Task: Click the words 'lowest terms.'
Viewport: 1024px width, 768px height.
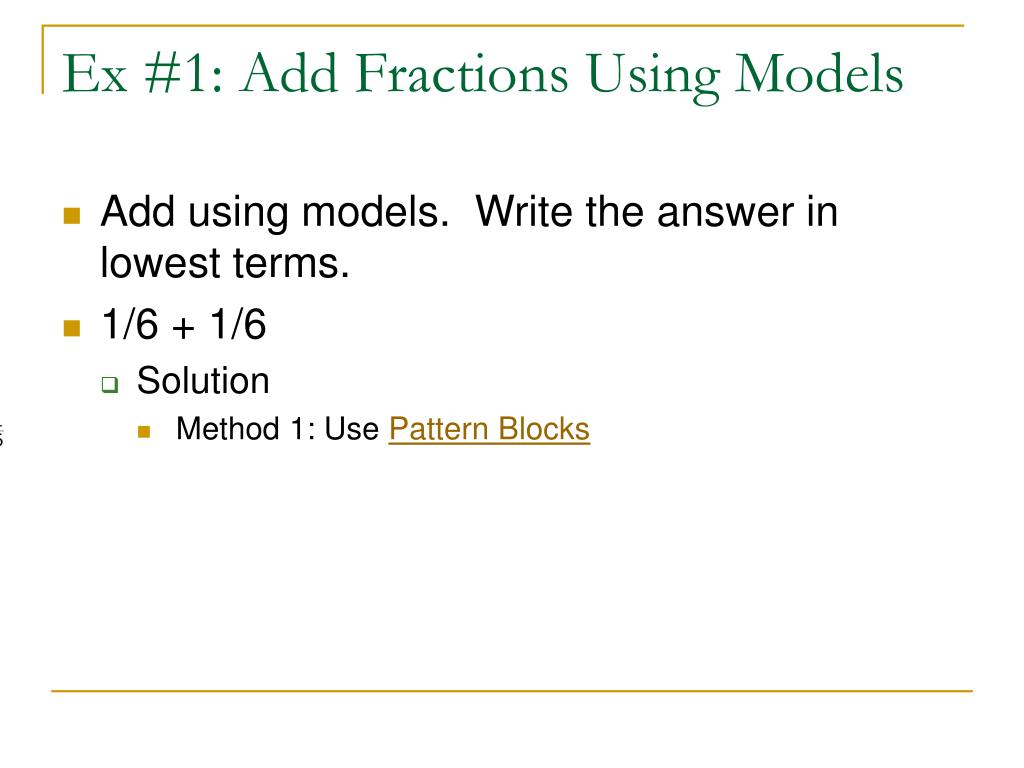Action: [x=224, y=263]
